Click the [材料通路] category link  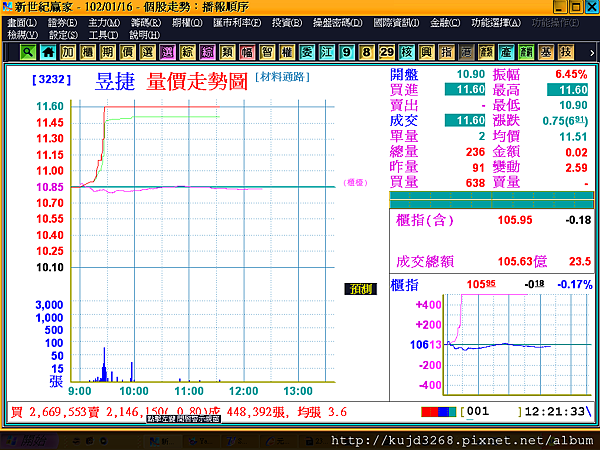click(282, 77)
